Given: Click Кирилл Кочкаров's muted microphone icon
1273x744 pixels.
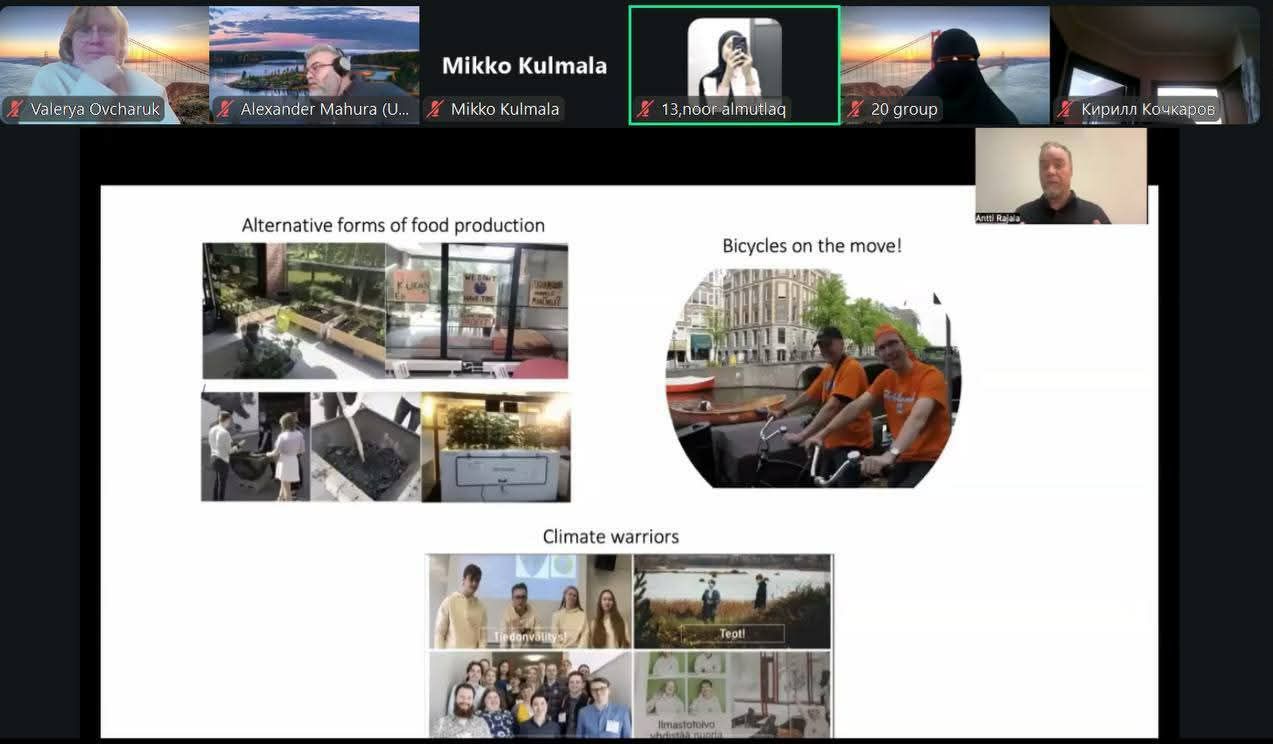Looking at the screenshot, I should (x=1065, y=109).
